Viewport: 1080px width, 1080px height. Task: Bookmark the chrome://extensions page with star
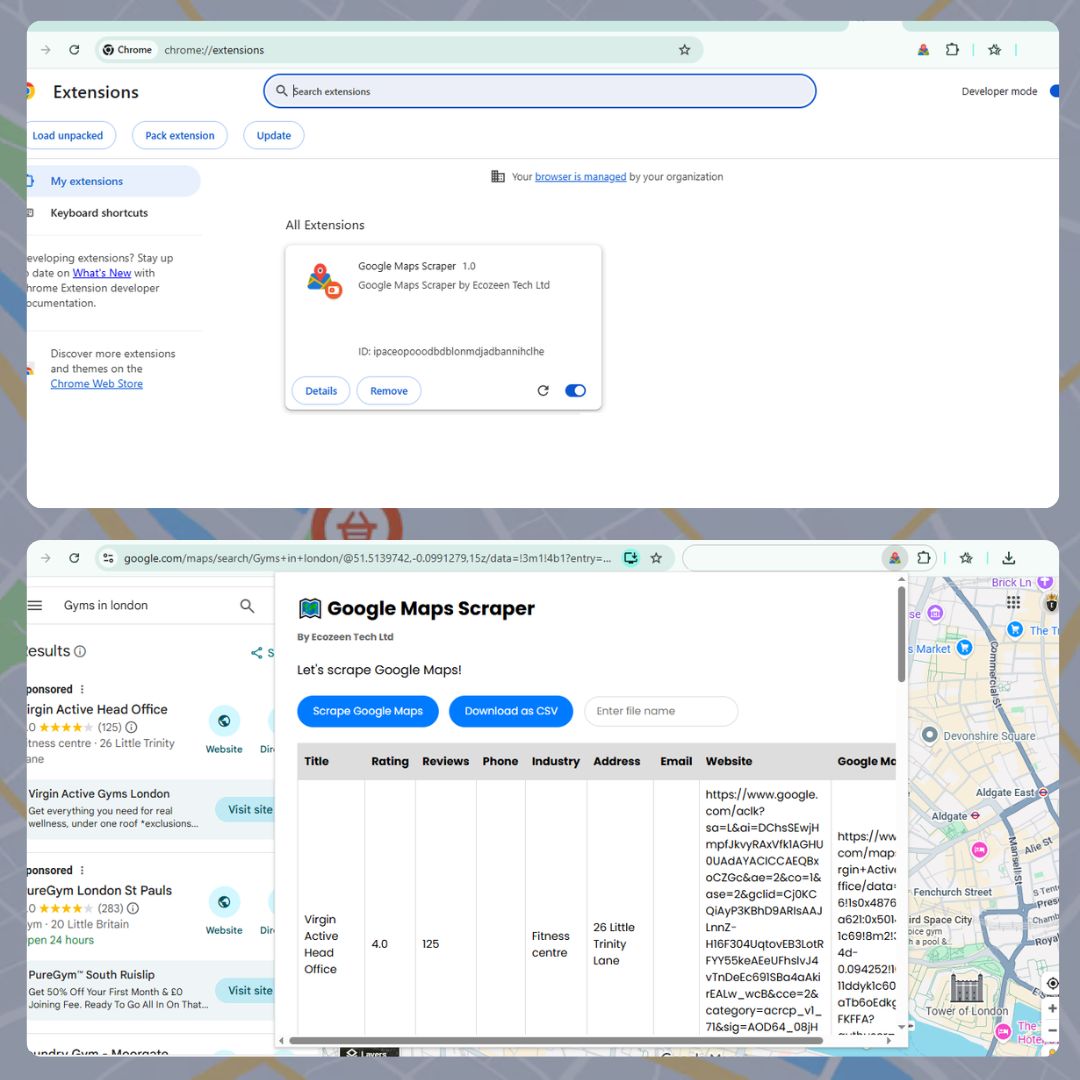coord(684,50)
